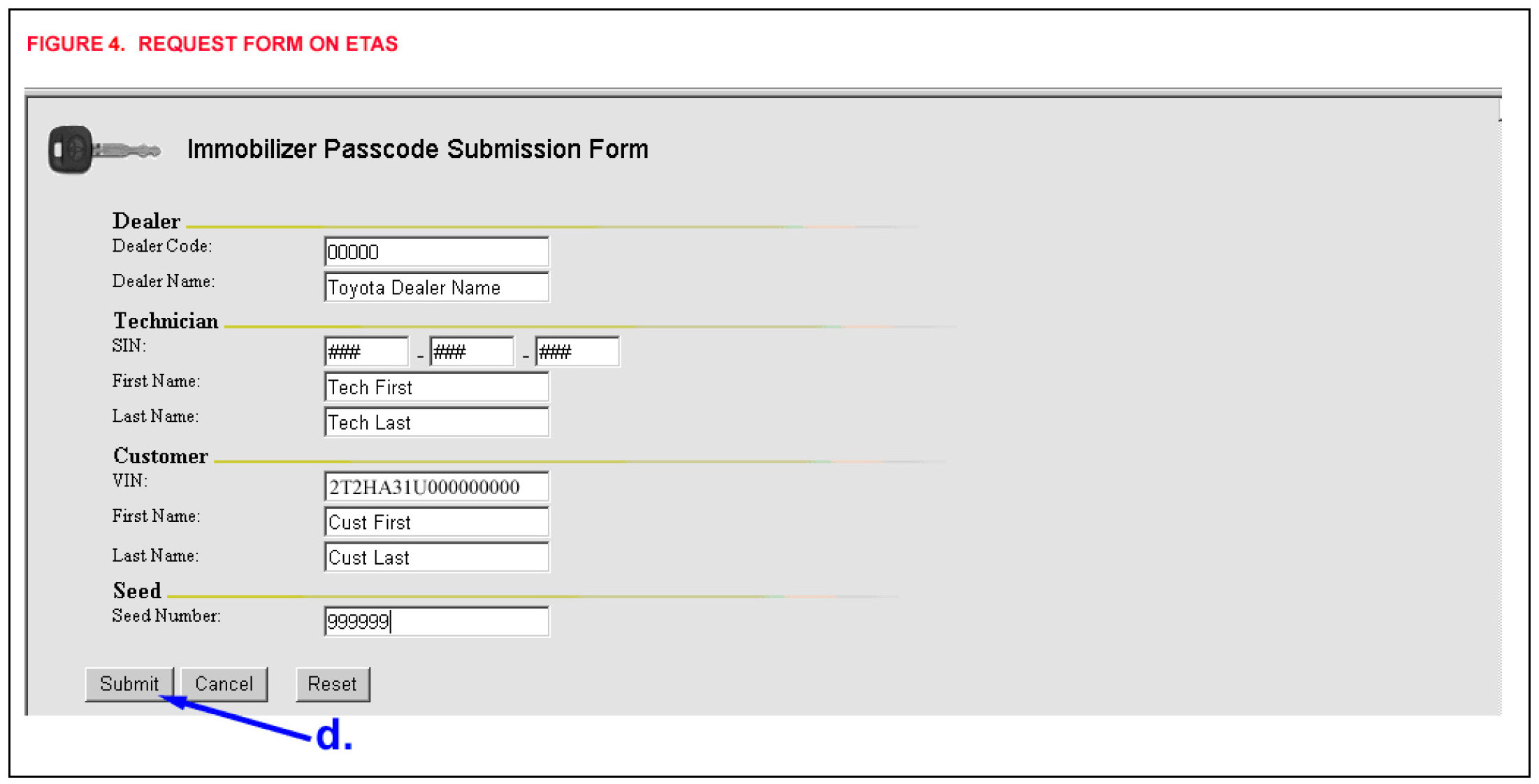Focus the Customer First Name field
The width and height of the screenshot is (1539, 784).
pos(436,522)
